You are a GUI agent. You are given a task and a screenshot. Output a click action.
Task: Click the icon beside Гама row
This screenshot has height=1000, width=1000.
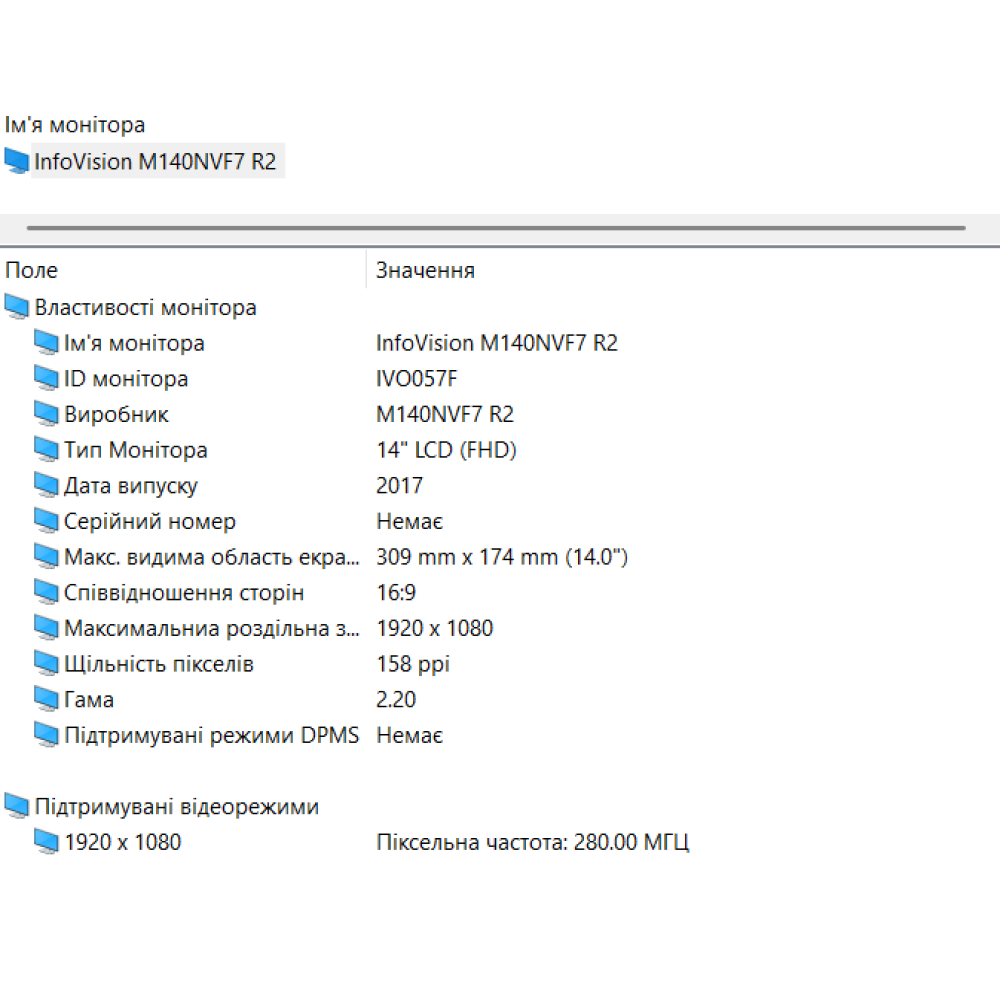pos(46,700)
